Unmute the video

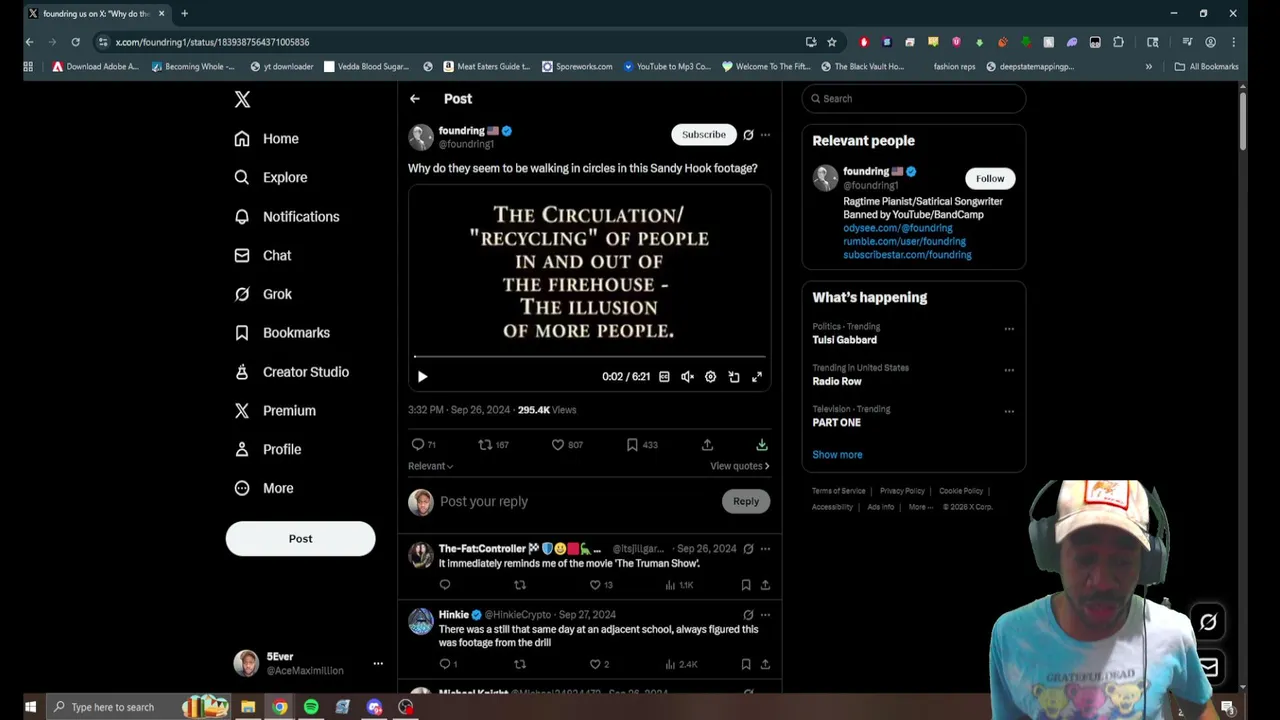tap(687, 377)
